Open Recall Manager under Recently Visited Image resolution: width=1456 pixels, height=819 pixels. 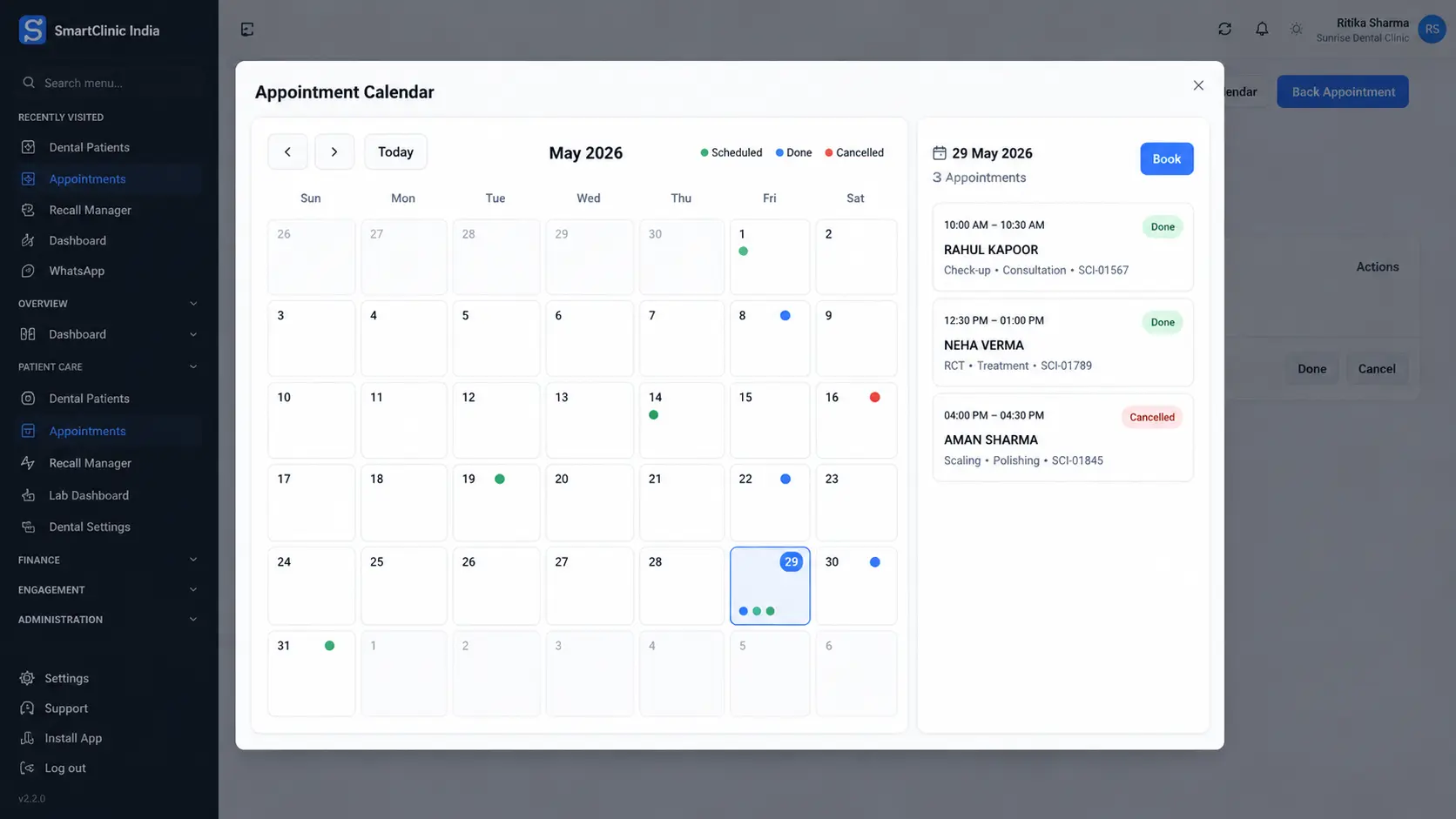(109, 210)
